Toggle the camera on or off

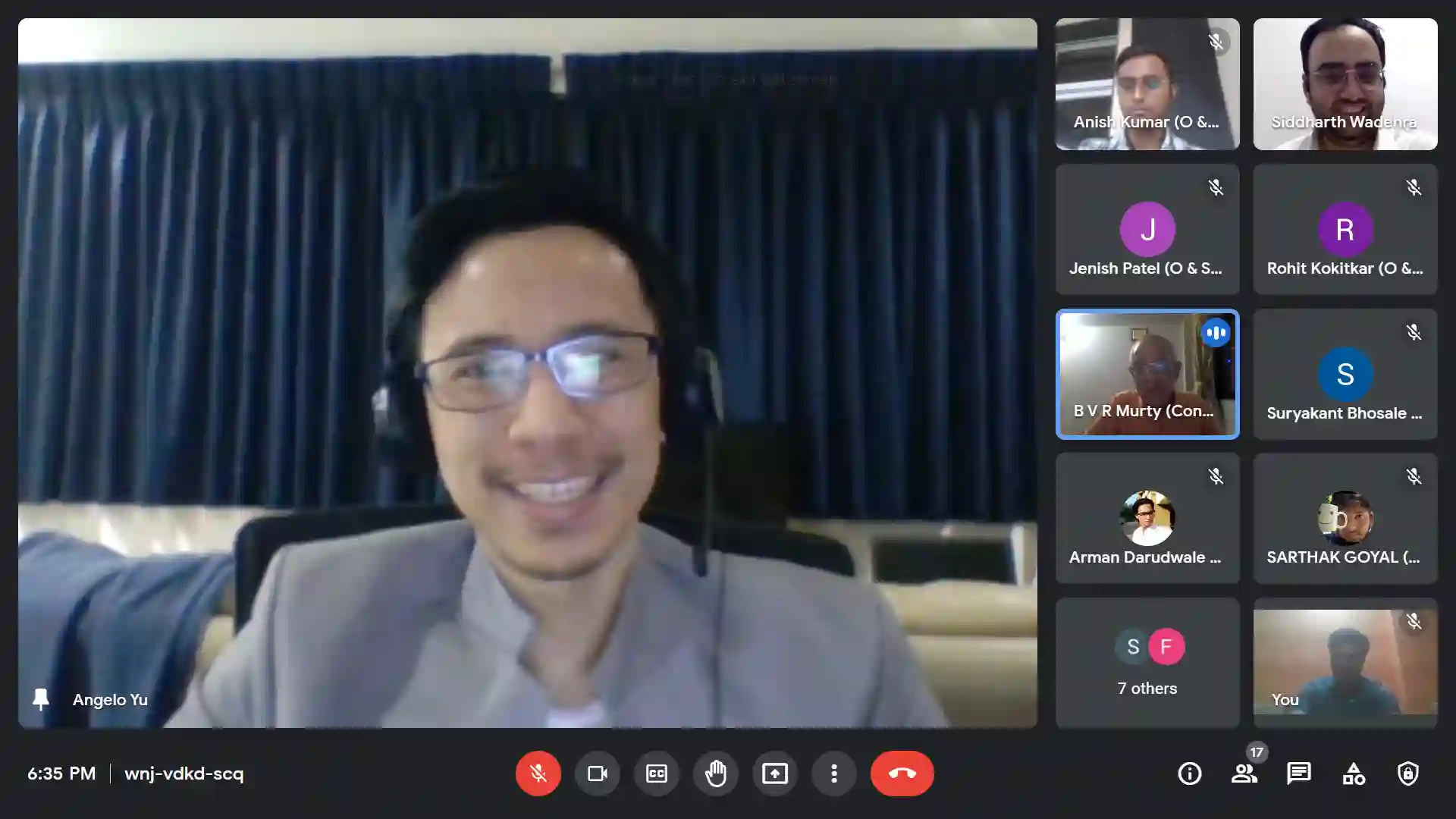(x=598, y=773)
